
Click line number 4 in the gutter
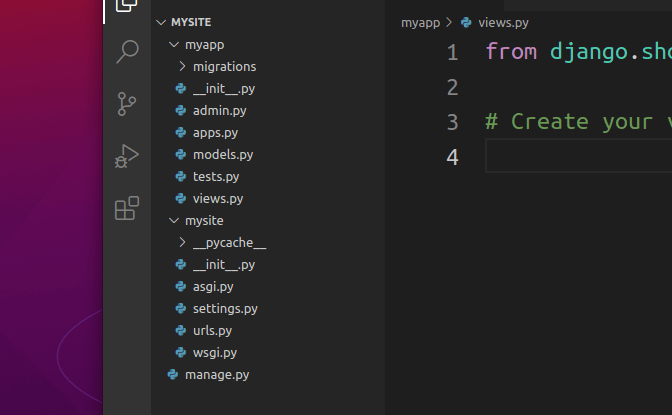click(453, 157)
